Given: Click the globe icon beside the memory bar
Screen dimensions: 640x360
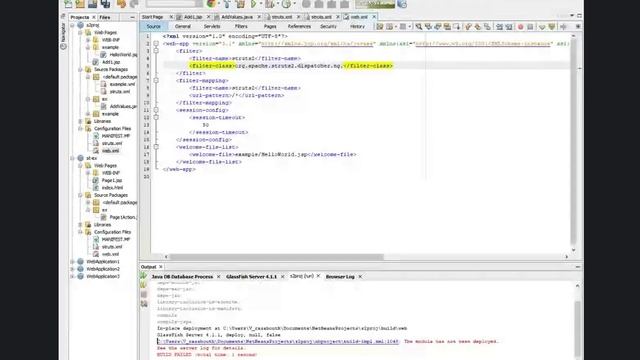Looking at the screenshot, I should click(402, 4).
